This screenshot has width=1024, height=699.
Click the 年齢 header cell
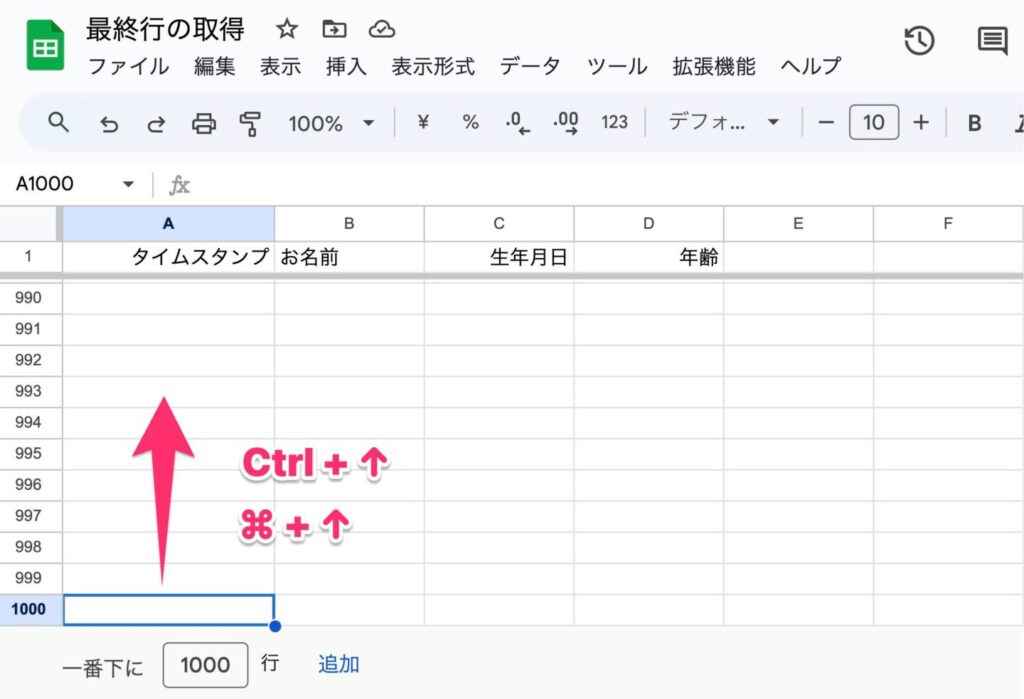point(648,257)
